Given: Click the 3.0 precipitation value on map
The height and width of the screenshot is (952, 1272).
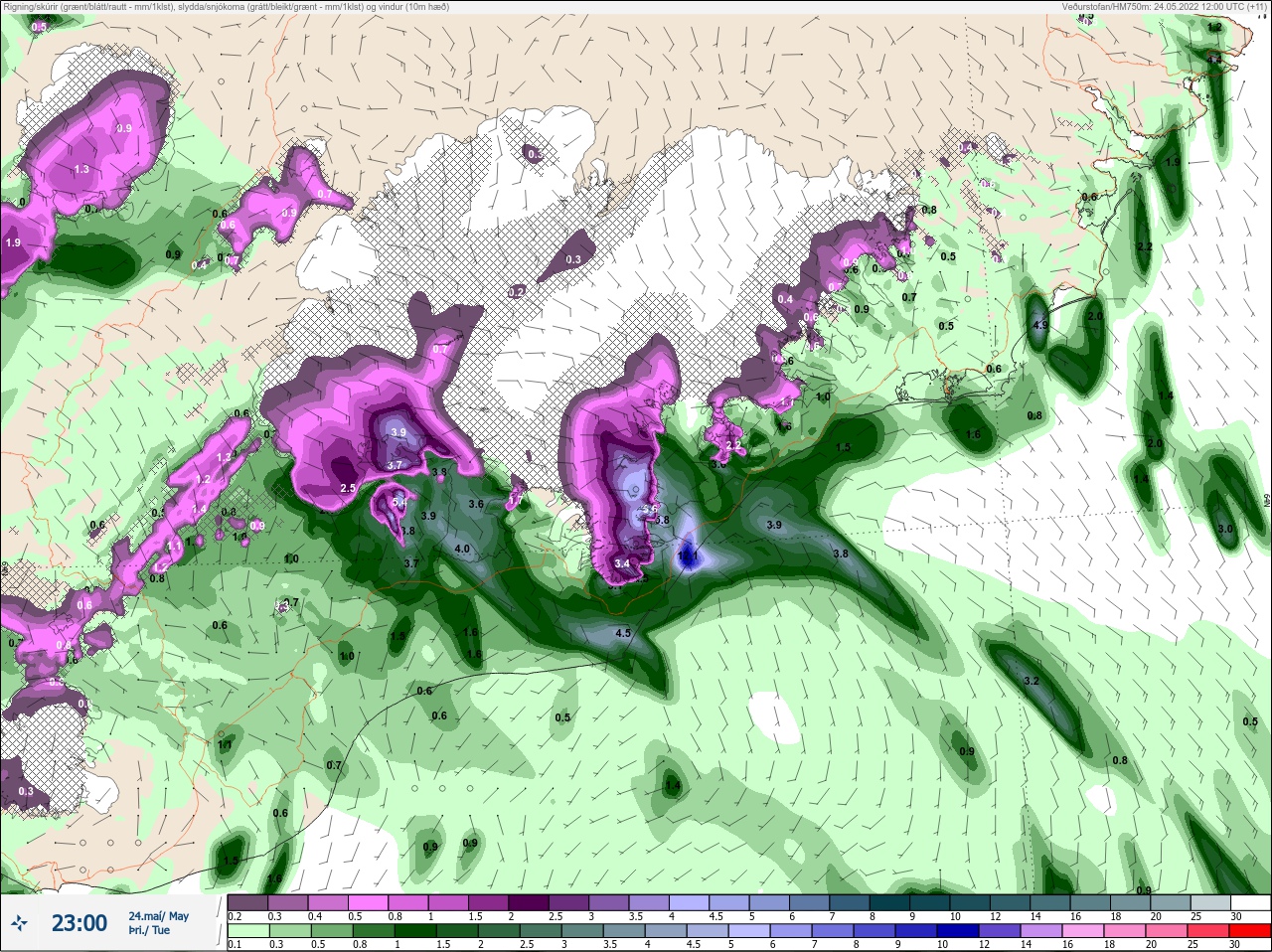Looking at the screenshot, I should pos(1224,530).
